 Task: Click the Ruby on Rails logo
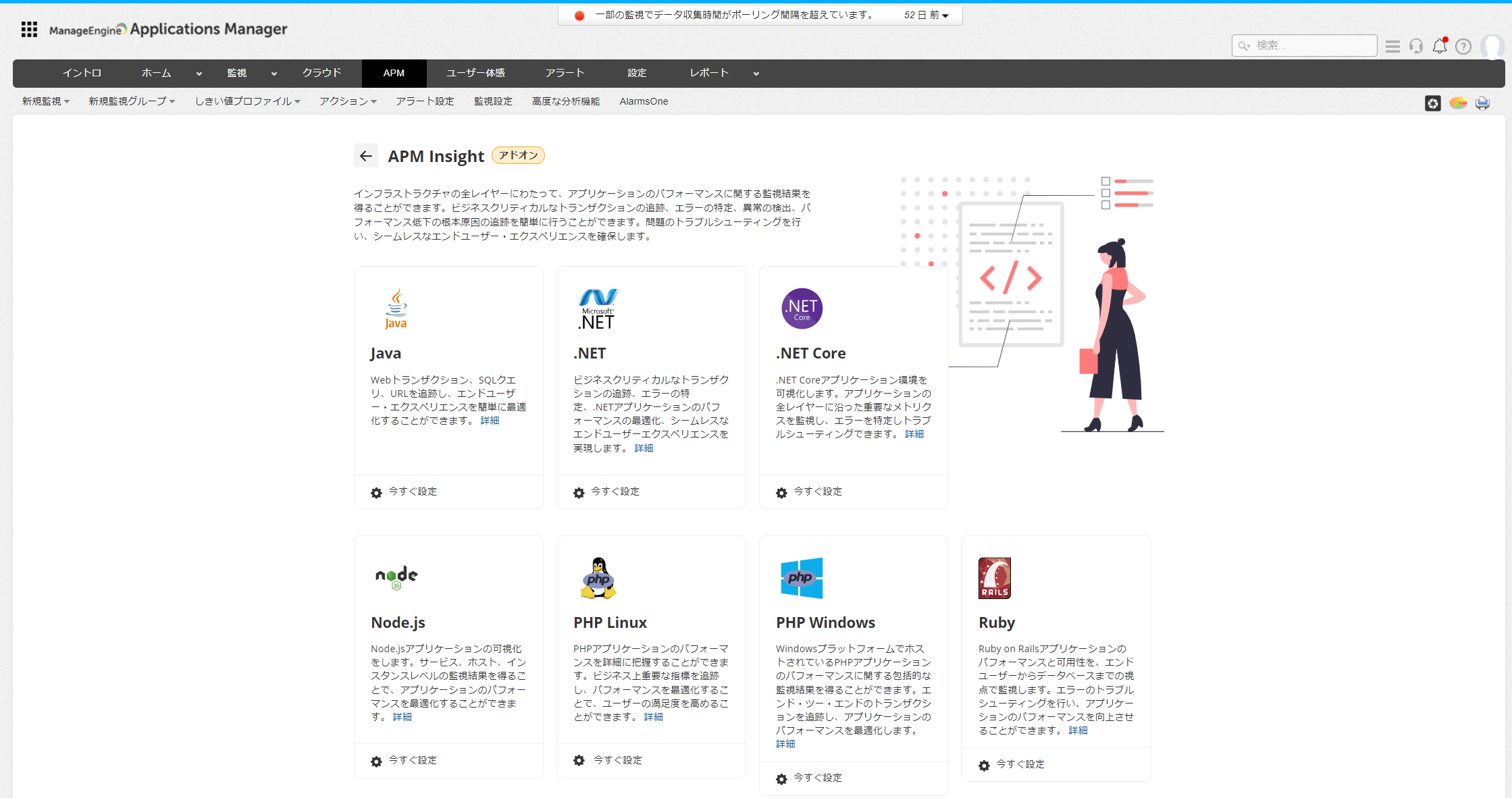click(x=994, y=578)
